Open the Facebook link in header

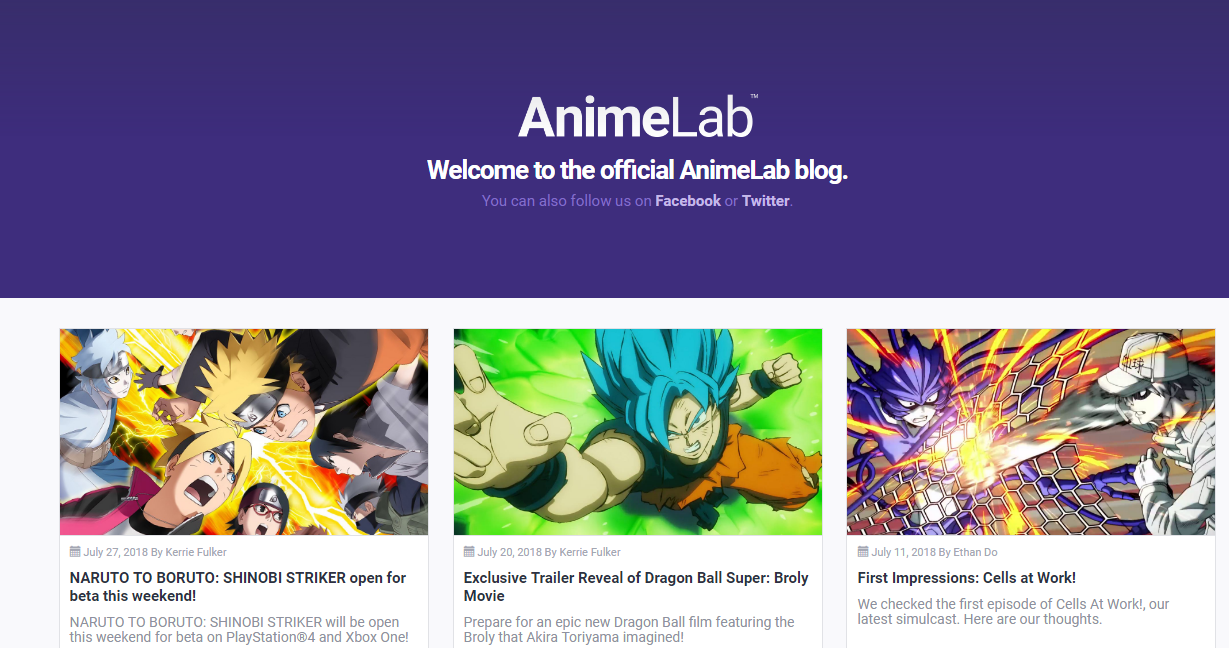point(688,201)
